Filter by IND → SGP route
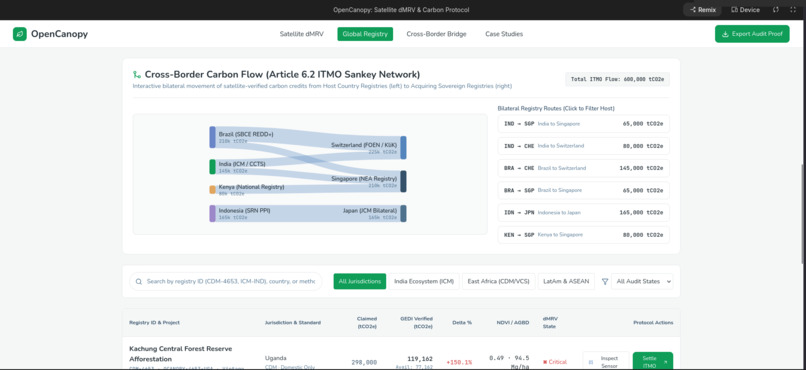 tap(583, 124)
